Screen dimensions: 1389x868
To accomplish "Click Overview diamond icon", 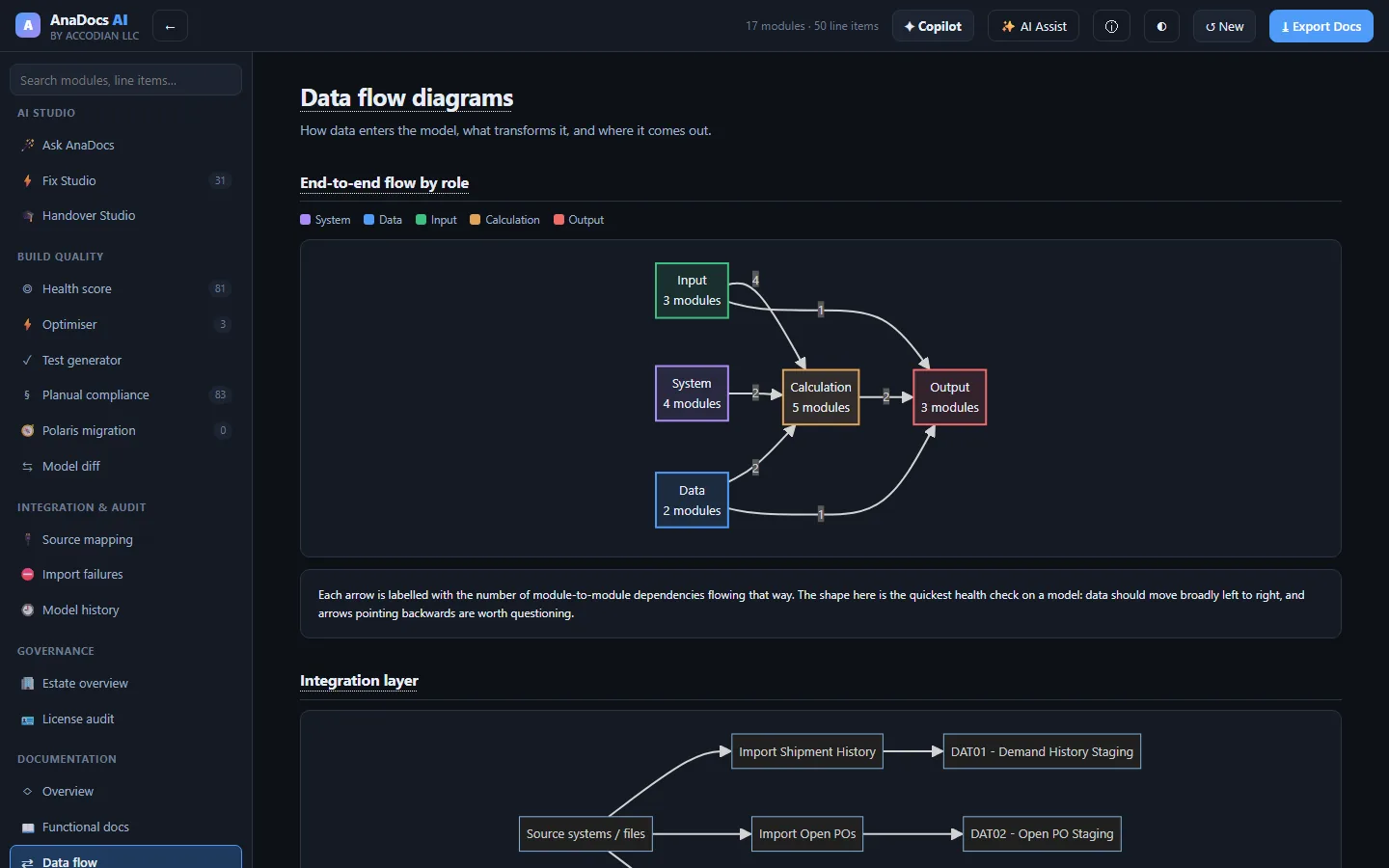I will point(28,792).
